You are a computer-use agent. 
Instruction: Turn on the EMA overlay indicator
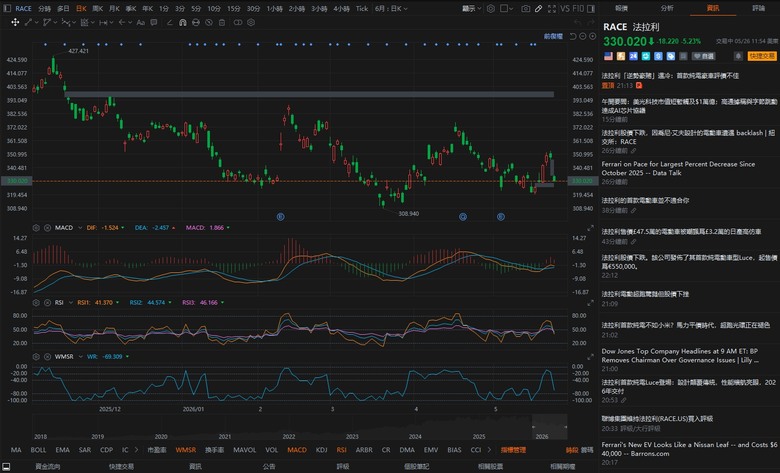point(63,450)
